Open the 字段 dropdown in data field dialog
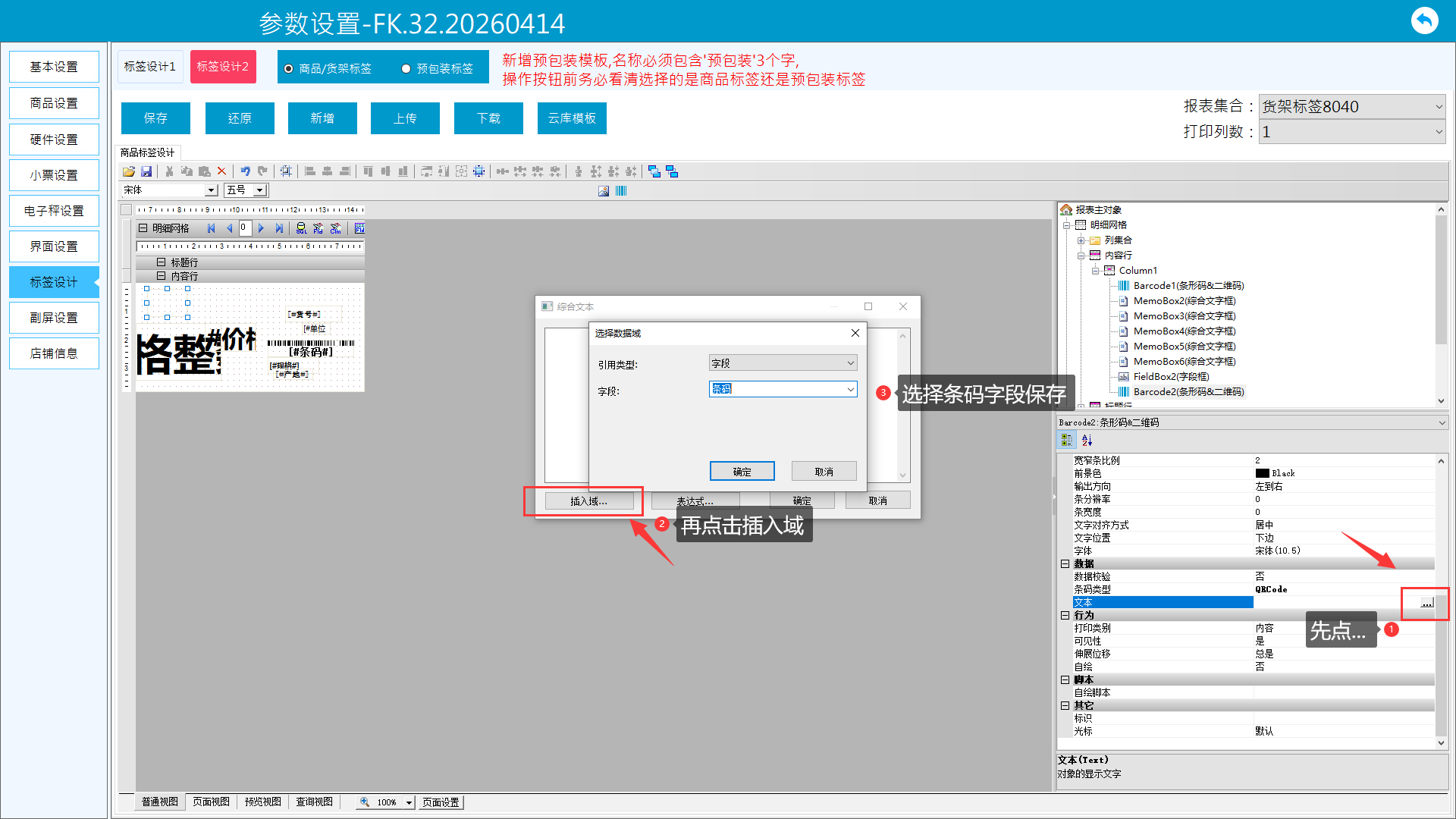This screenshot has width=1456, height=819. coord(850,389)
